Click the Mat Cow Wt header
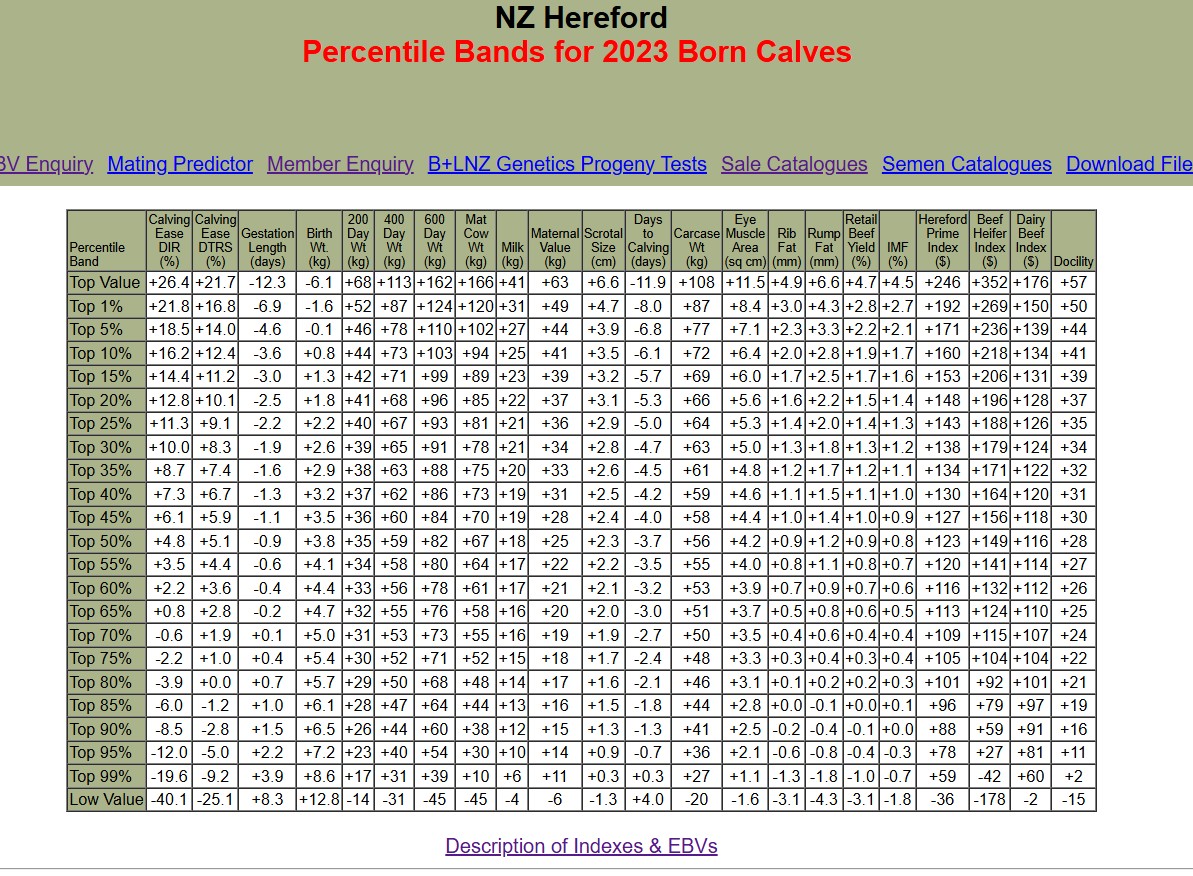Screen dimensions: 1193x876 [476, 241]
